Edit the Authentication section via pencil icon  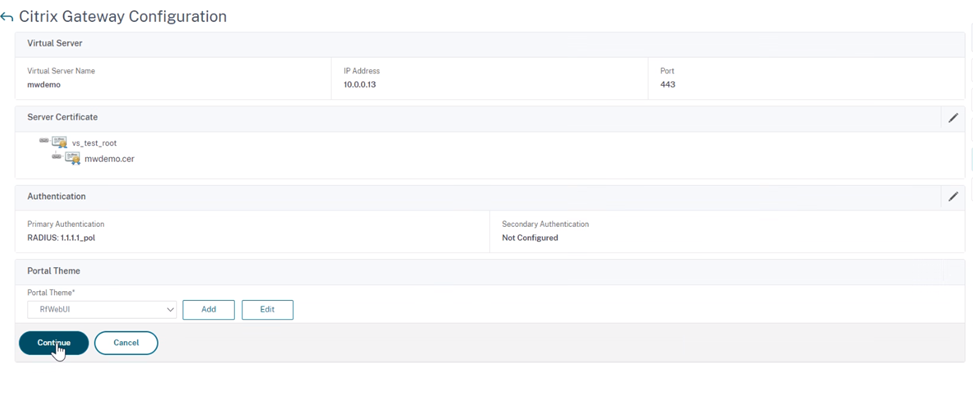tap(953, 197)
